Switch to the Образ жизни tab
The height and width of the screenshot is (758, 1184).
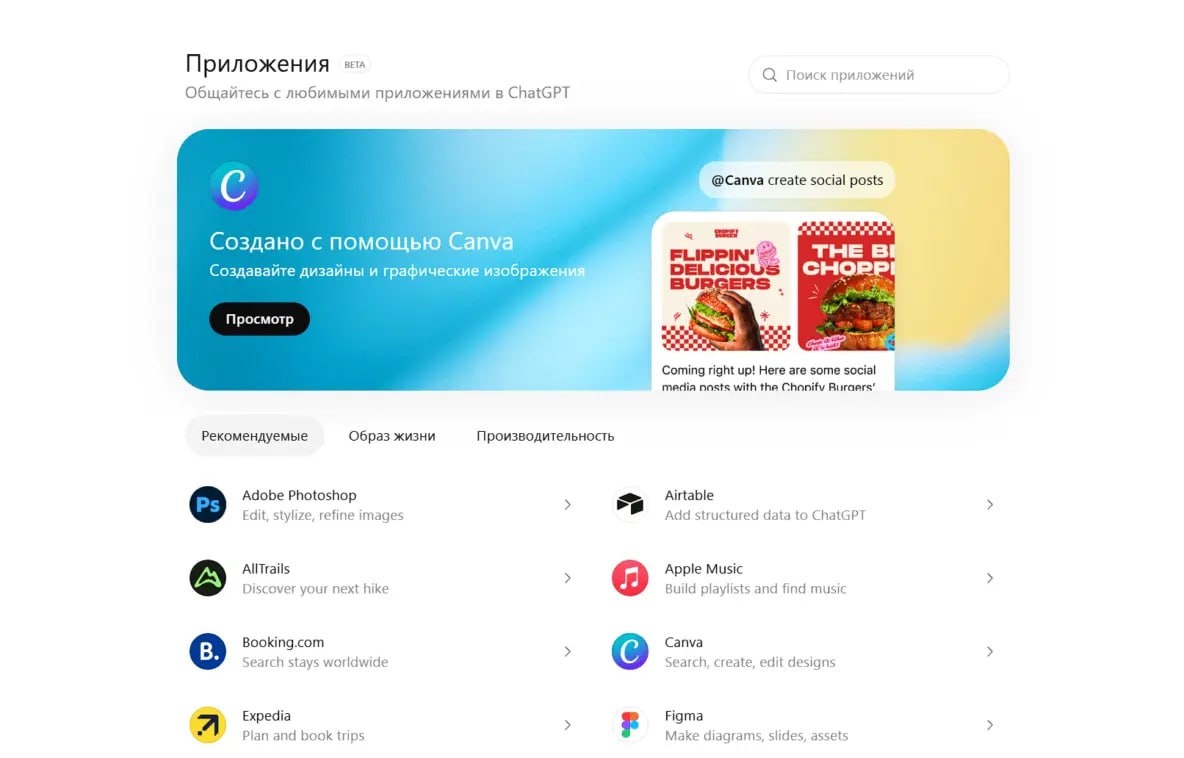point(392,436)
